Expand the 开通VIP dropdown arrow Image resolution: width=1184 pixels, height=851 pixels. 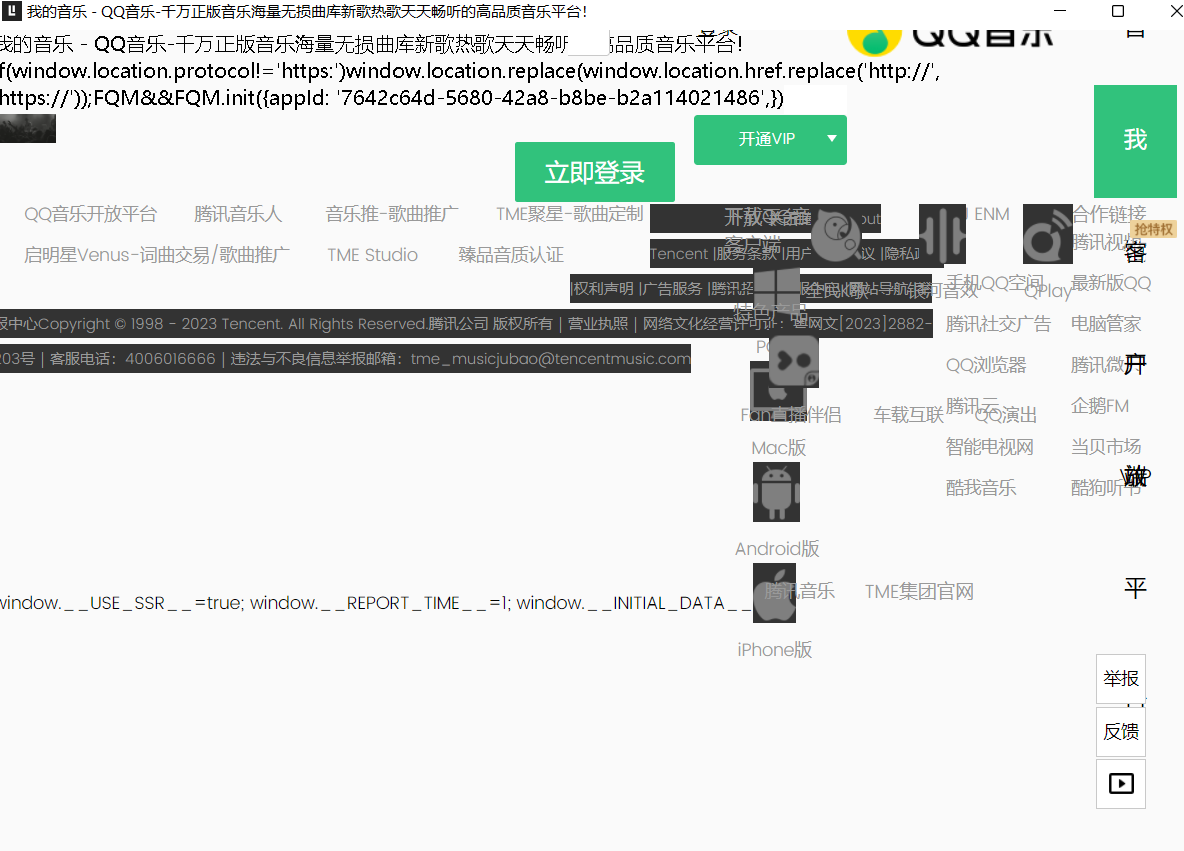831,139
